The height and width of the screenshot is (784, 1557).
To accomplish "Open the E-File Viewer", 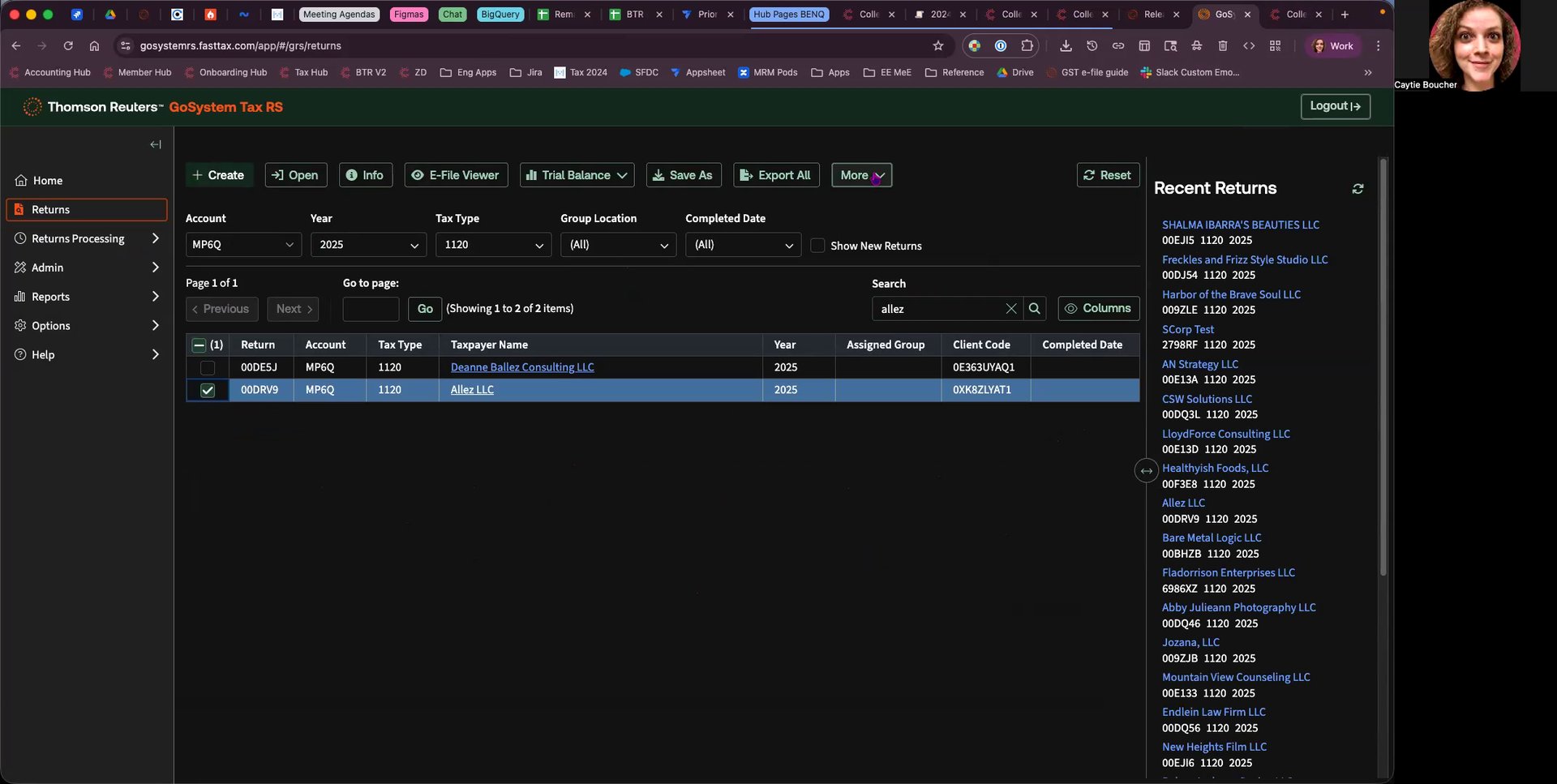I will point(456,175).
